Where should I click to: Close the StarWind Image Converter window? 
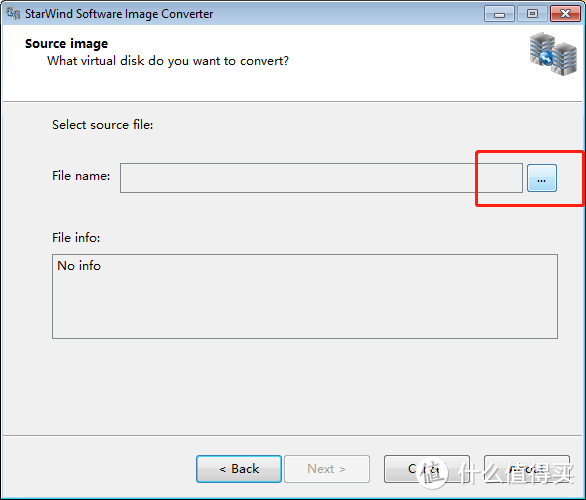(565, 14)
